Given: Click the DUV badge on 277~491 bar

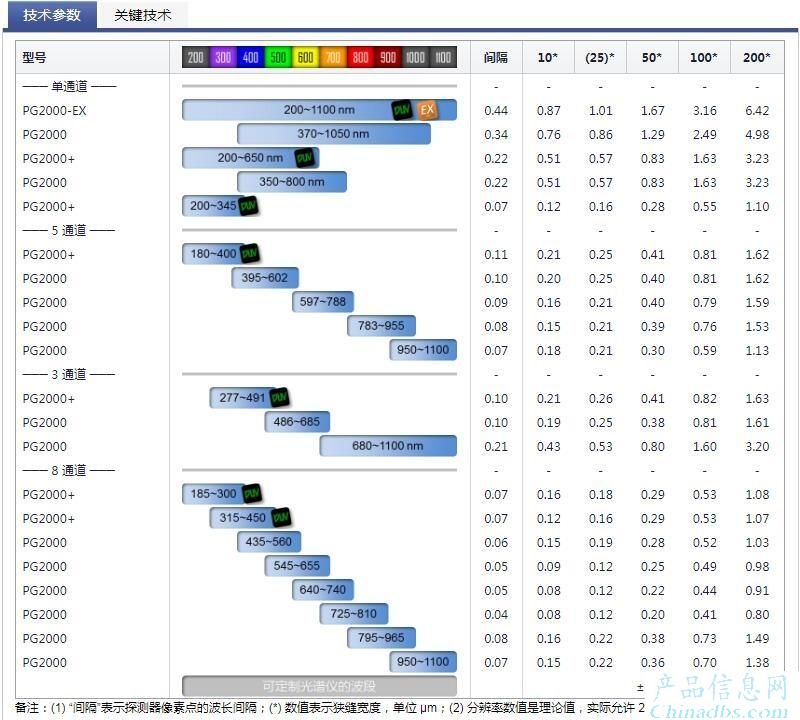Looking at the screenshot, I should click(279, 398).
